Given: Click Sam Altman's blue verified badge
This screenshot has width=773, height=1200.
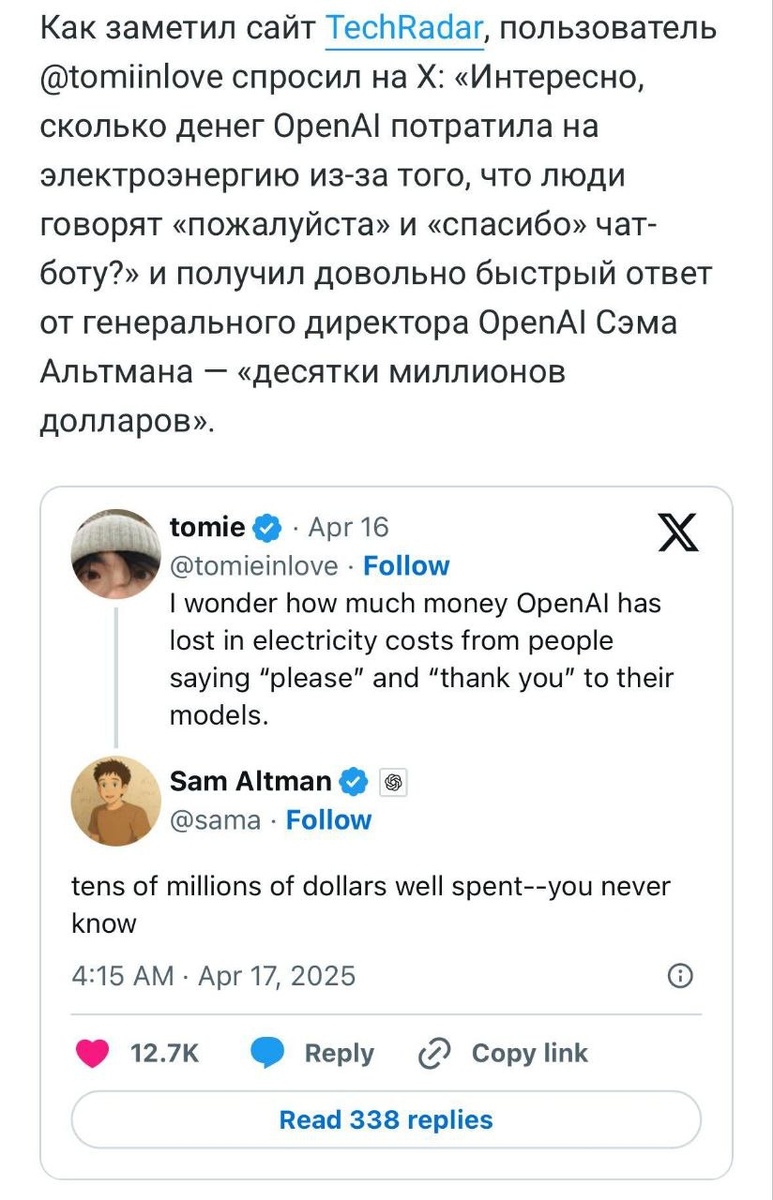Looking at the screenshot, I should (355, 781).
